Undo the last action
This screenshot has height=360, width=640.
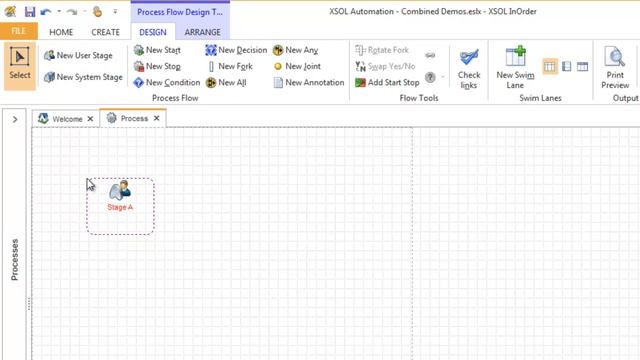point(46,12)
